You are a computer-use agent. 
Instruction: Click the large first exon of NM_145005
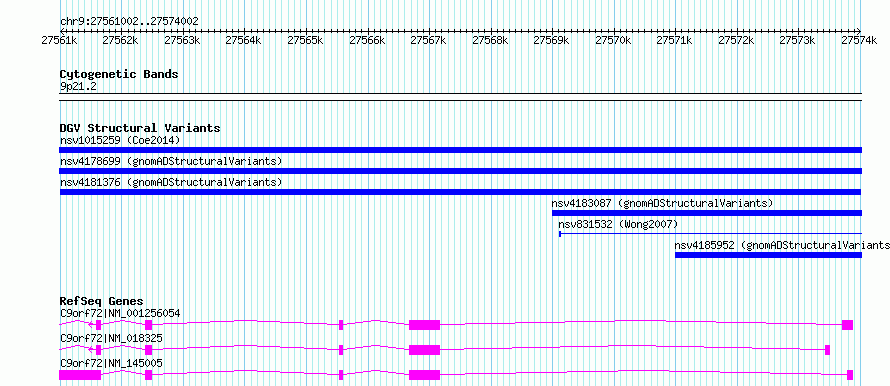click(x=80, y=375)
